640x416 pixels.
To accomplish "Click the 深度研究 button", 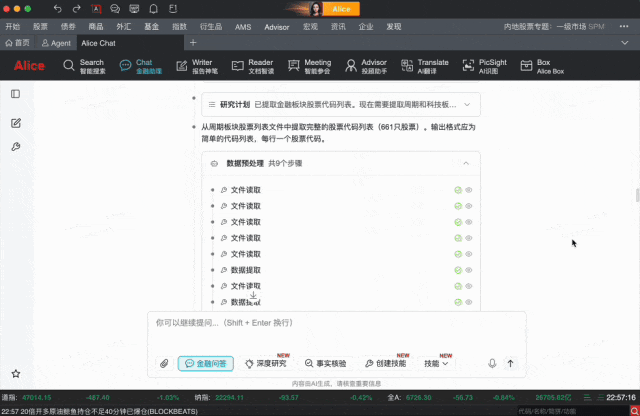I will (x=265, y=364).
